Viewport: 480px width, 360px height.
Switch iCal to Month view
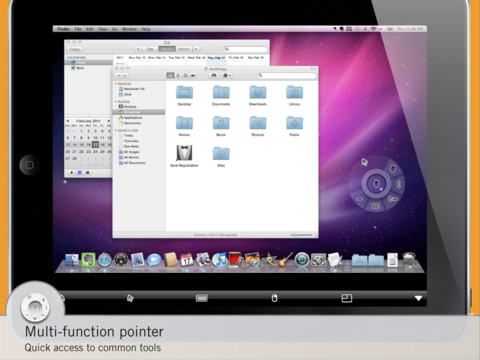tap(184, 49)
